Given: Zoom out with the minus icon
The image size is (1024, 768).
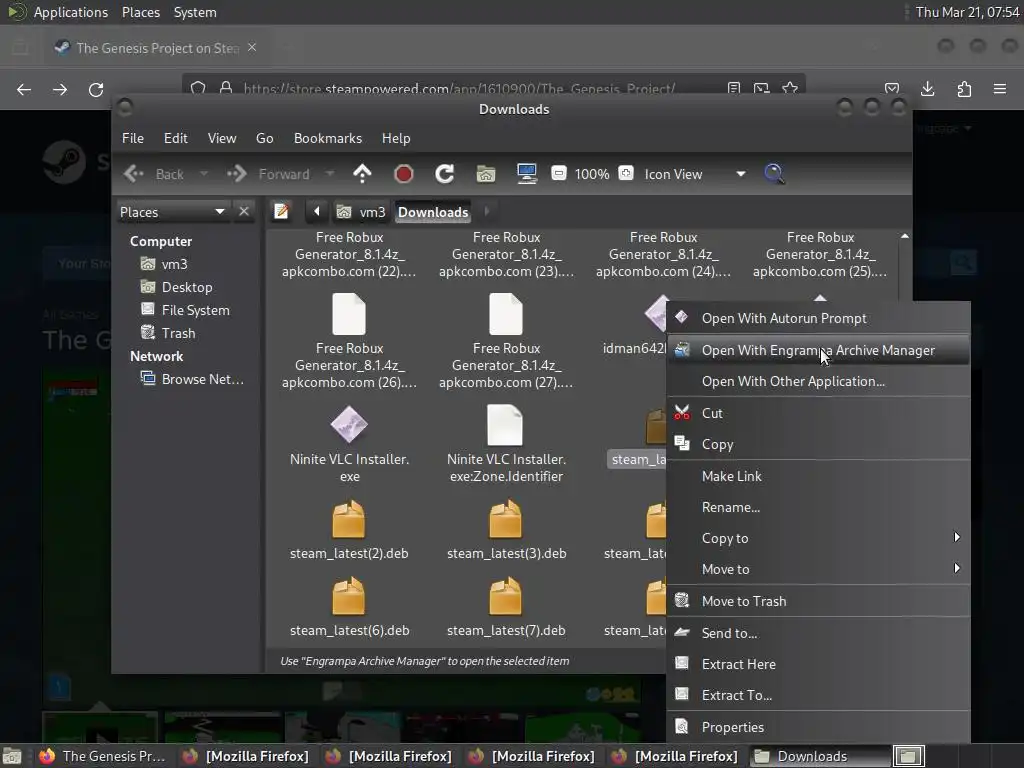Looking at the screenshot, I should (x=558, y=174).
